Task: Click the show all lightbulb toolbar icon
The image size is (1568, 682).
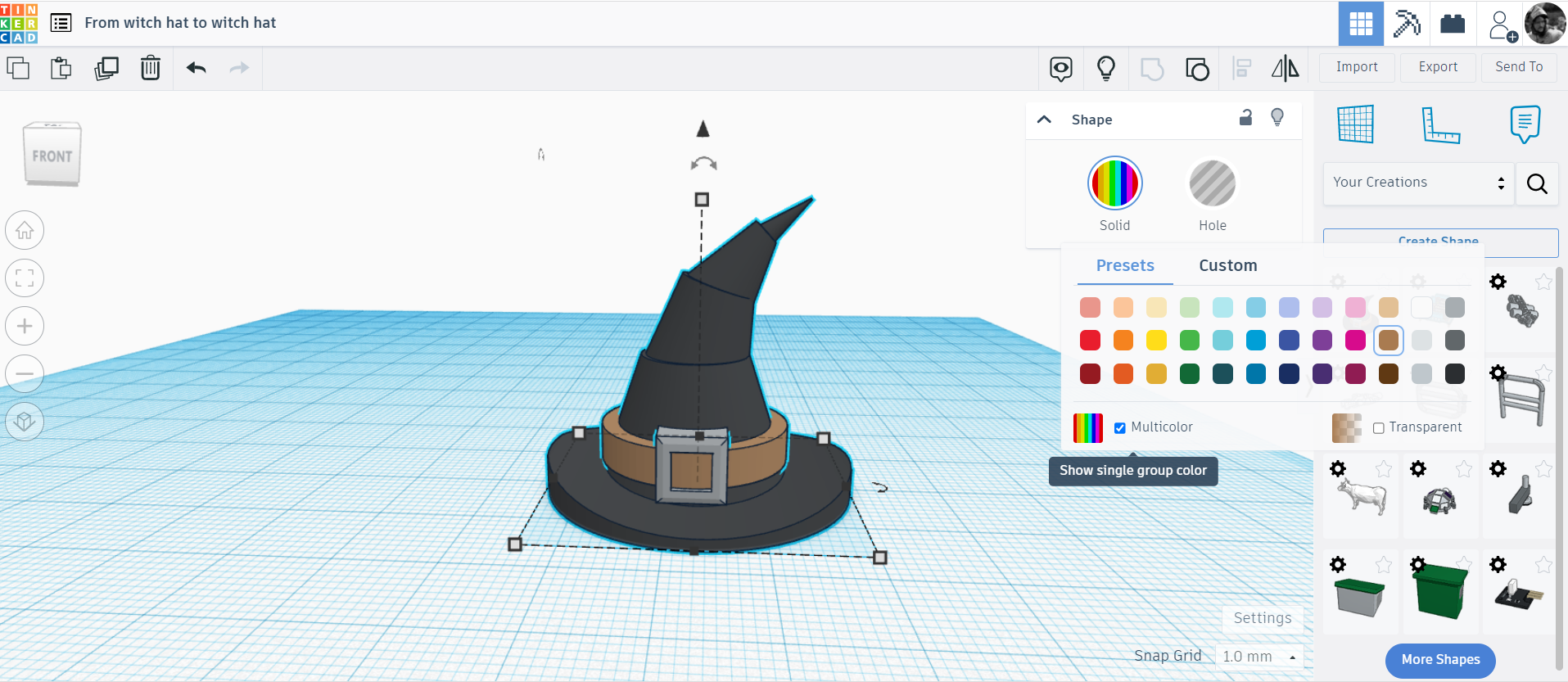Action: click(1106, 68)
